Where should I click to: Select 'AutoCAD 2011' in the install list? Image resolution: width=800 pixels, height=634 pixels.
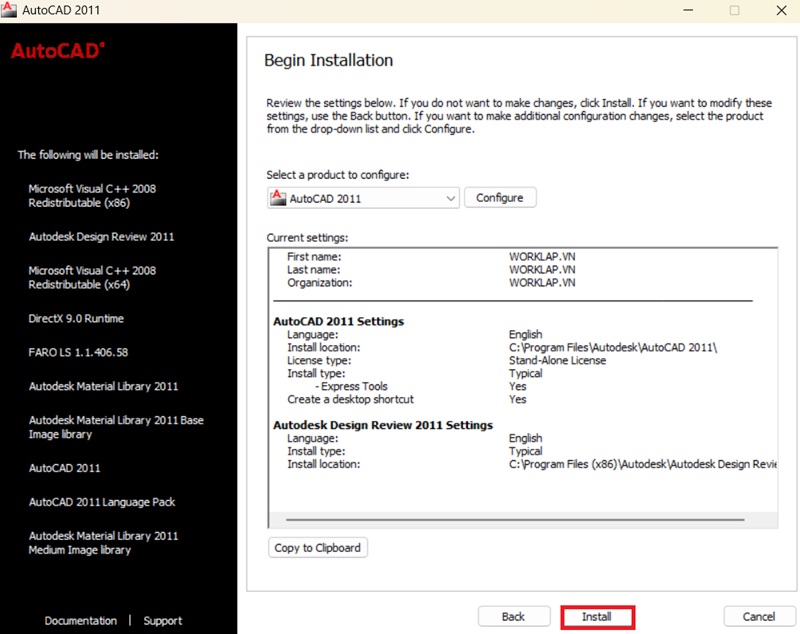pos(66,468)
